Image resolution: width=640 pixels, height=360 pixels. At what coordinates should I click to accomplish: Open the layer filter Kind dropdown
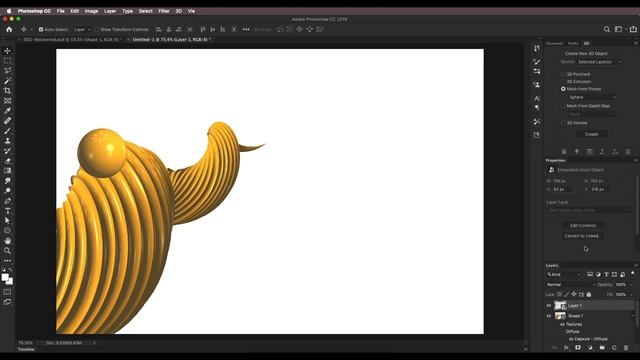click(564, 274)
